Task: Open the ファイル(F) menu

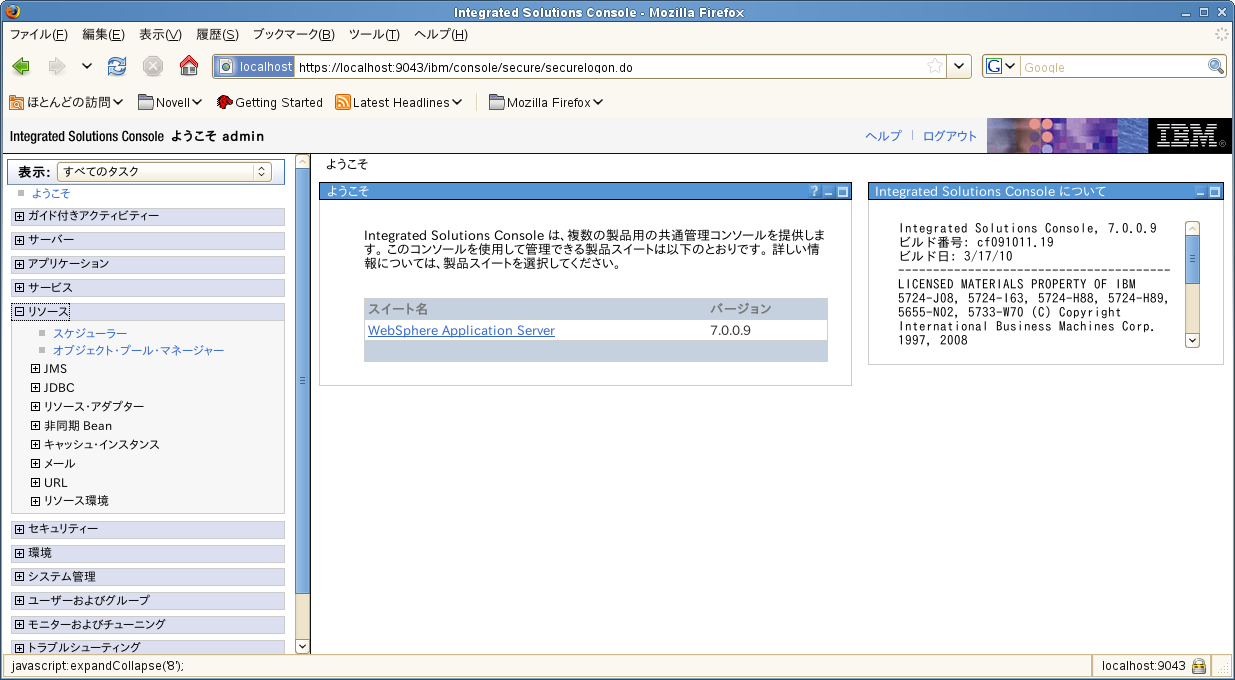Action: point(39,34)
